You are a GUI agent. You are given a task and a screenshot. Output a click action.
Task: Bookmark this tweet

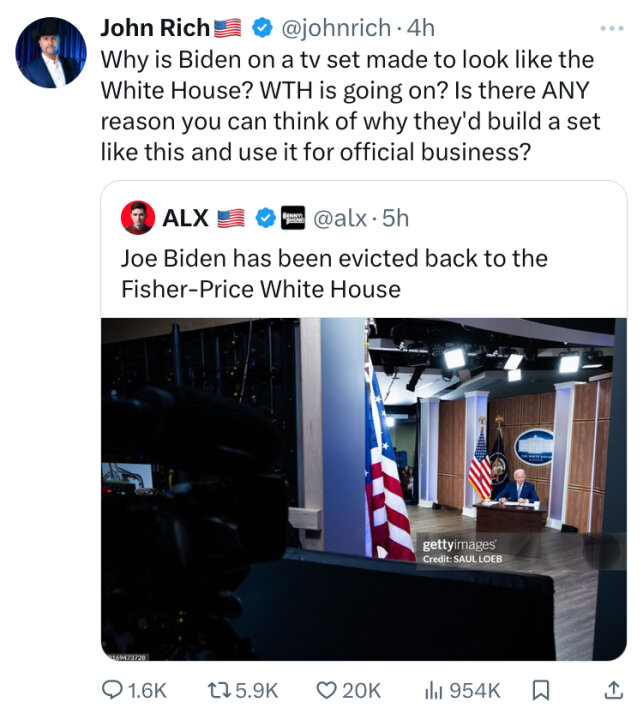point(541,689)
